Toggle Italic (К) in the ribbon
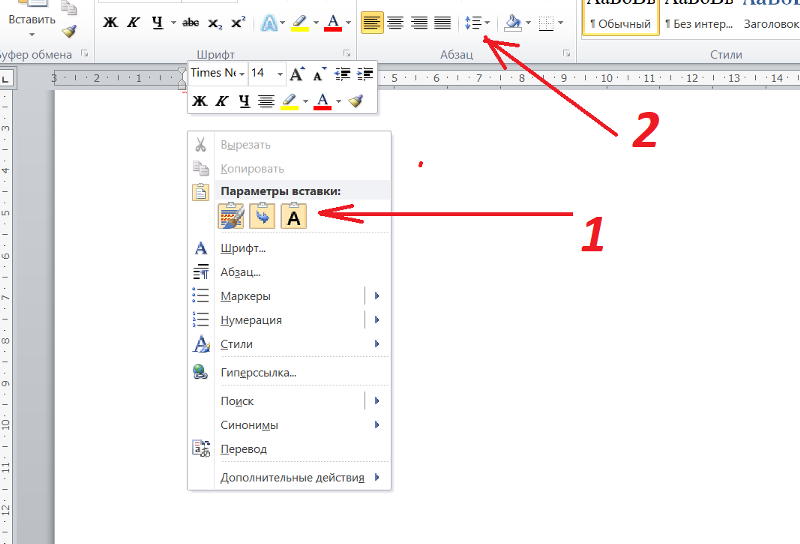The width and height of the screenshot is (800, 544). 134,23
